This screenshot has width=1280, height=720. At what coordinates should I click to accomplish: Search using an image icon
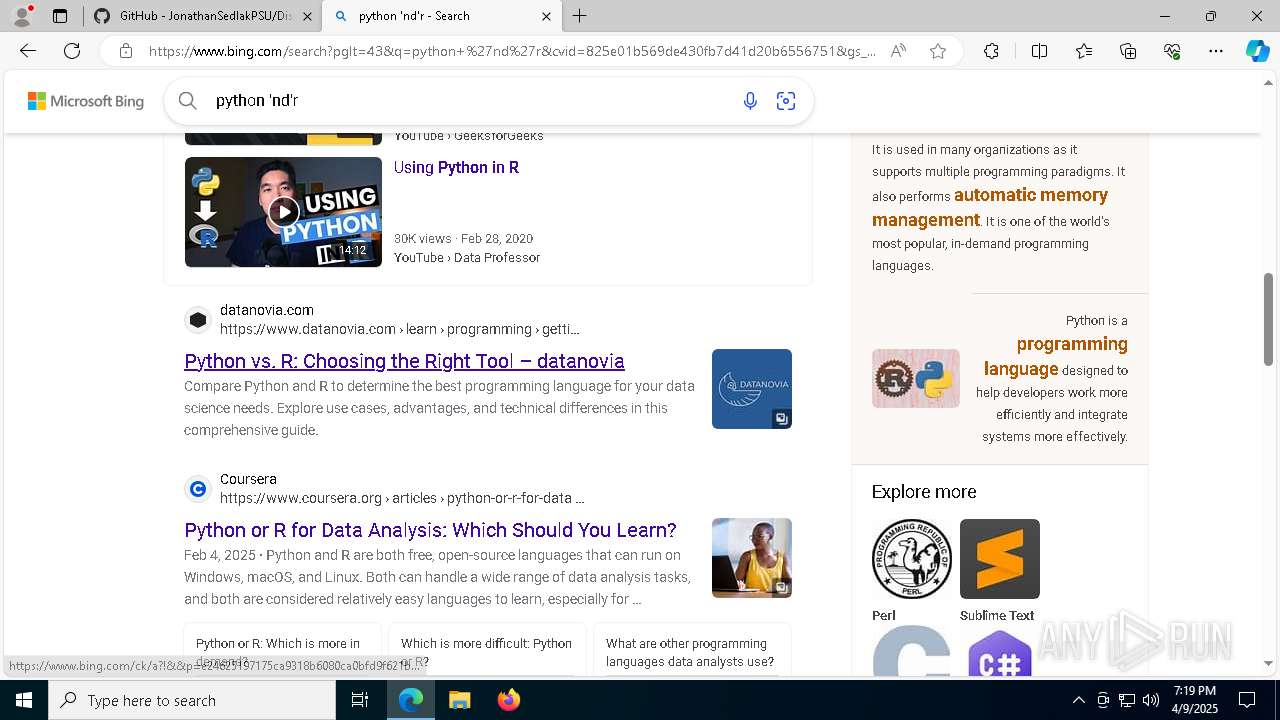(786, 101)
